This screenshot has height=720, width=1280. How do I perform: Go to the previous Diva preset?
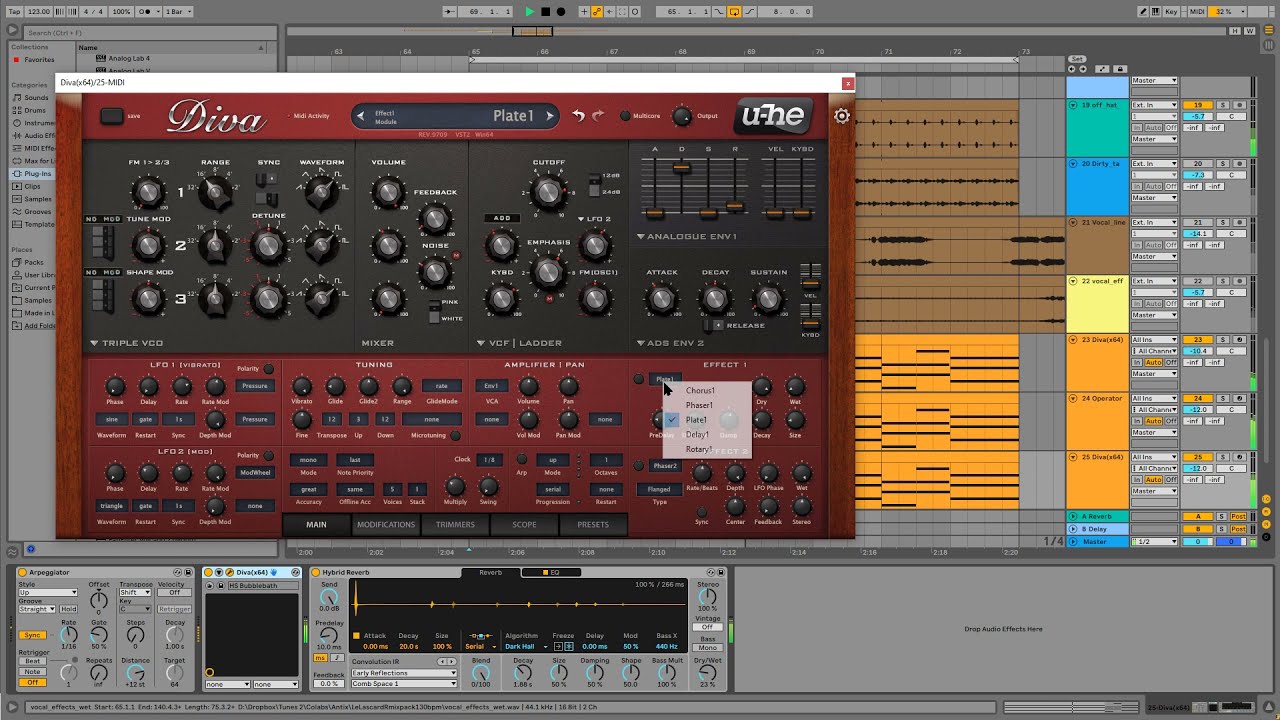(360, 116)
